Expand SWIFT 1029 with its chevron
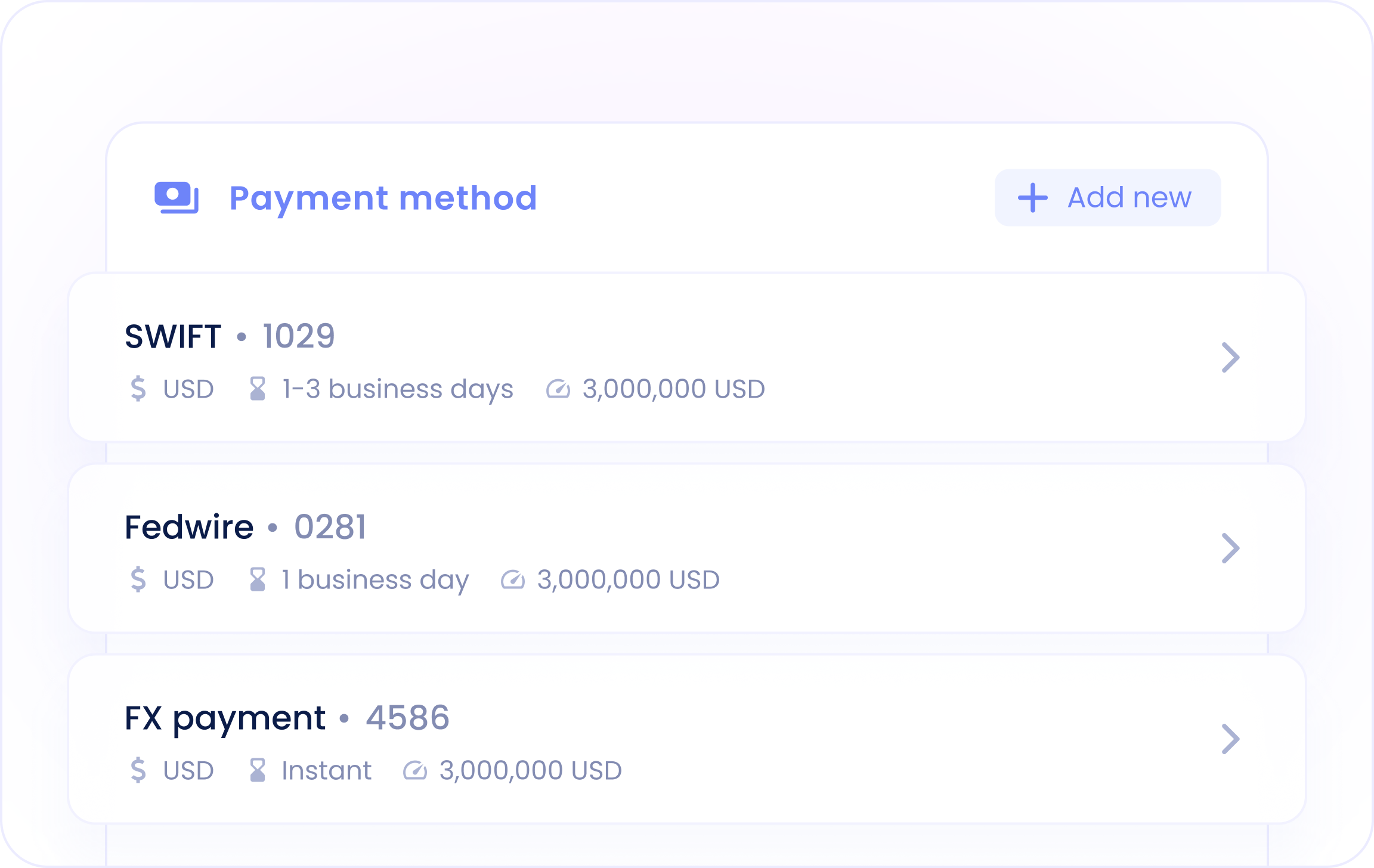This screenshot has width=1374, height=868. [1230, 357]
